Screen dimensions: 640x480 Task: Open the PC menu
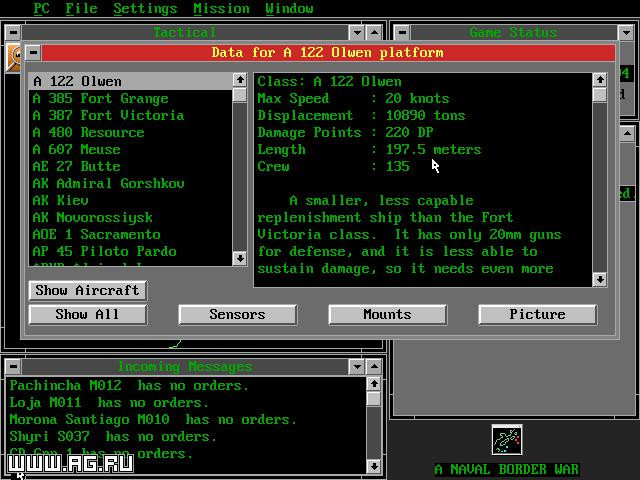41,8
